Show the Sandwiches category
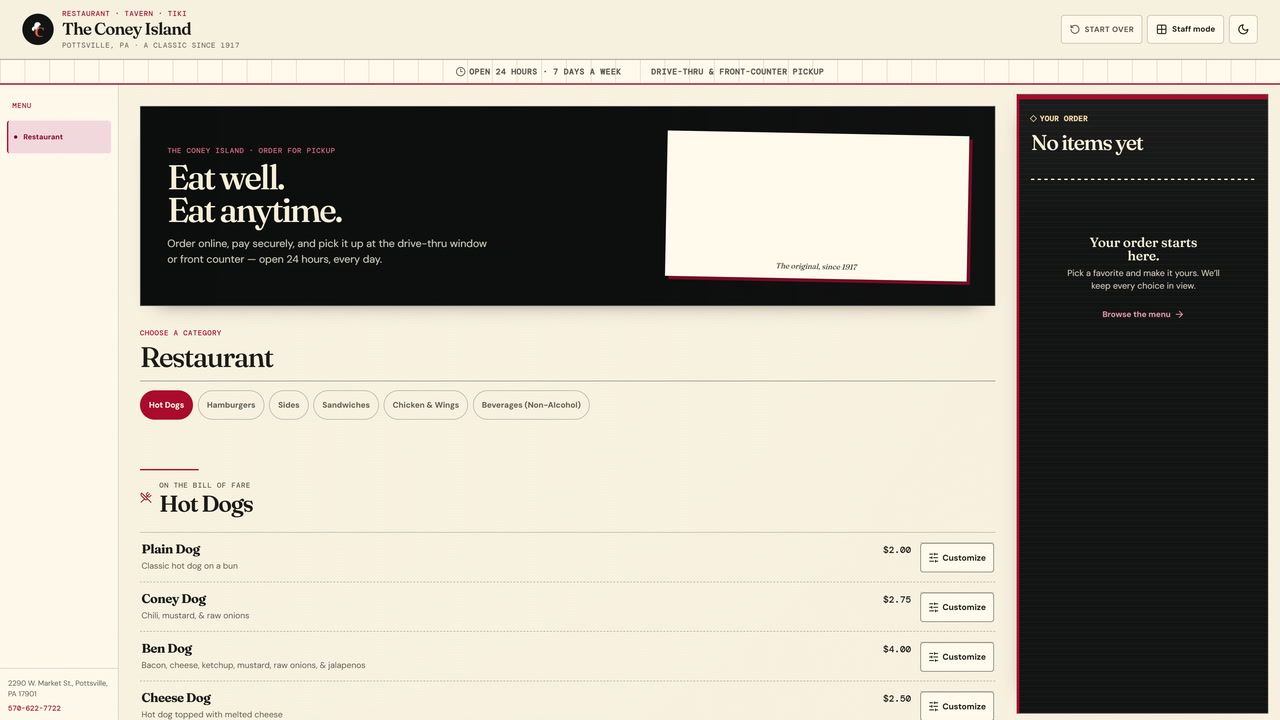This screenshot has height=720, width=1280. coord(346,405)
